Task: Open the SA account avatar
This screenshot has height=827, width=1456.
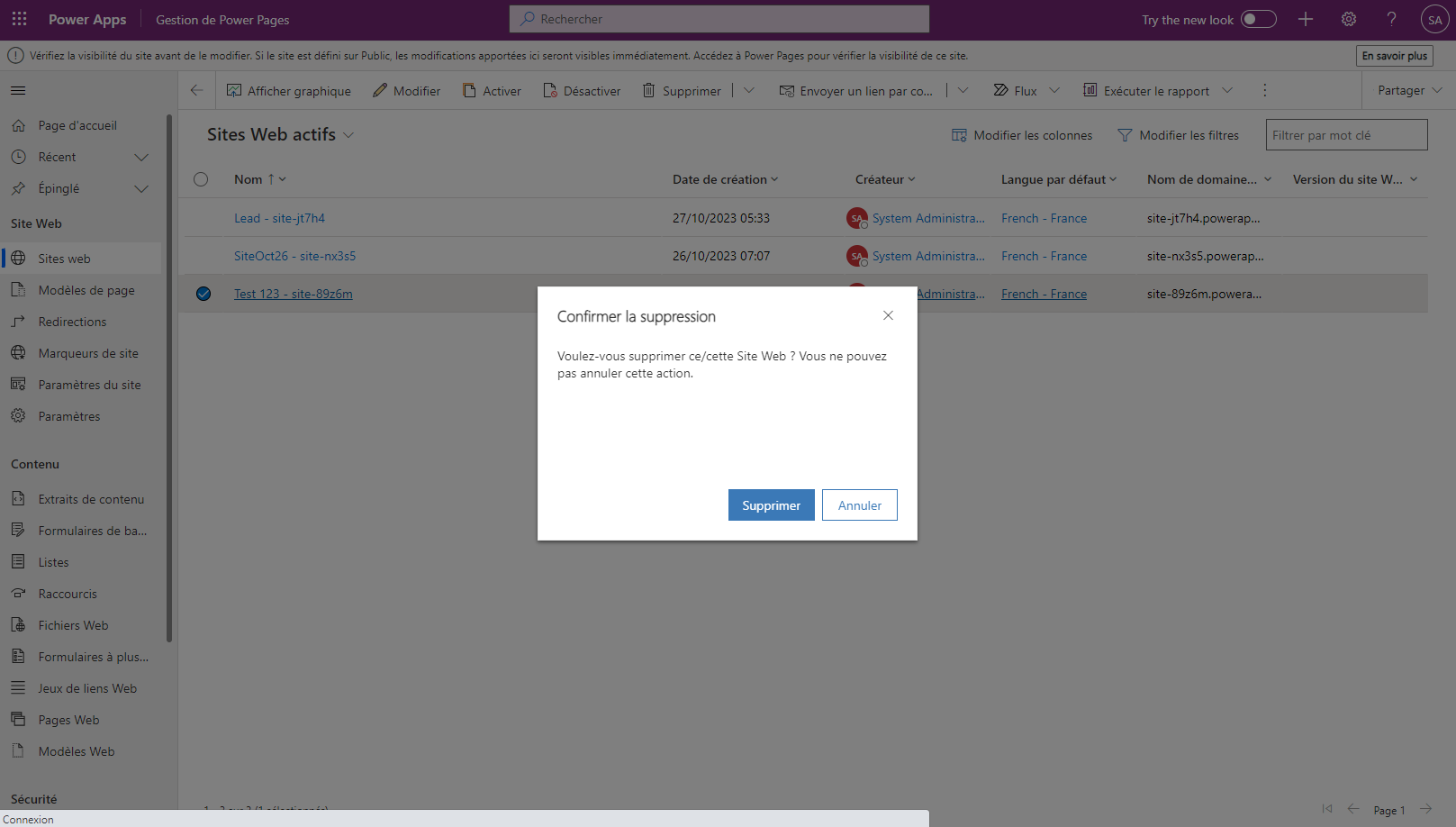Action: 1435,19
